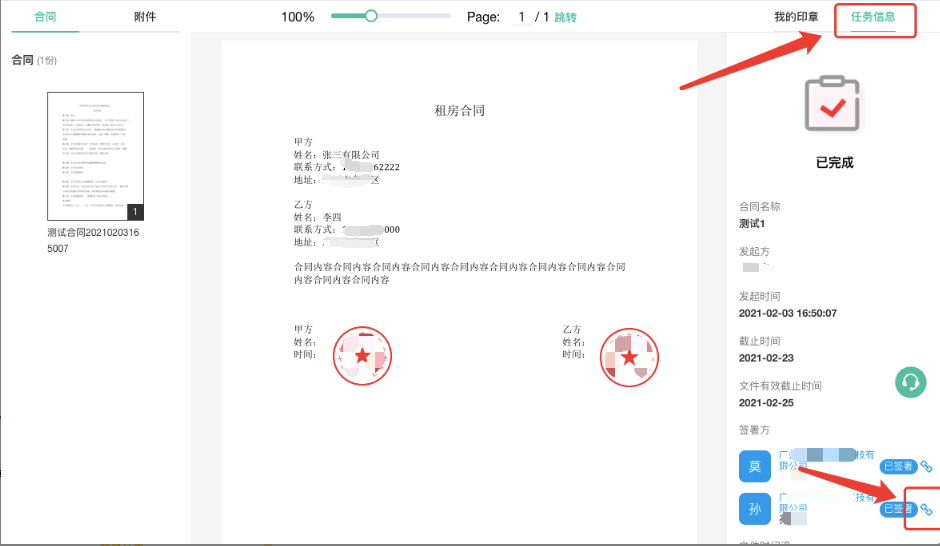Click the 跳转 page jump link

[565, 17]
